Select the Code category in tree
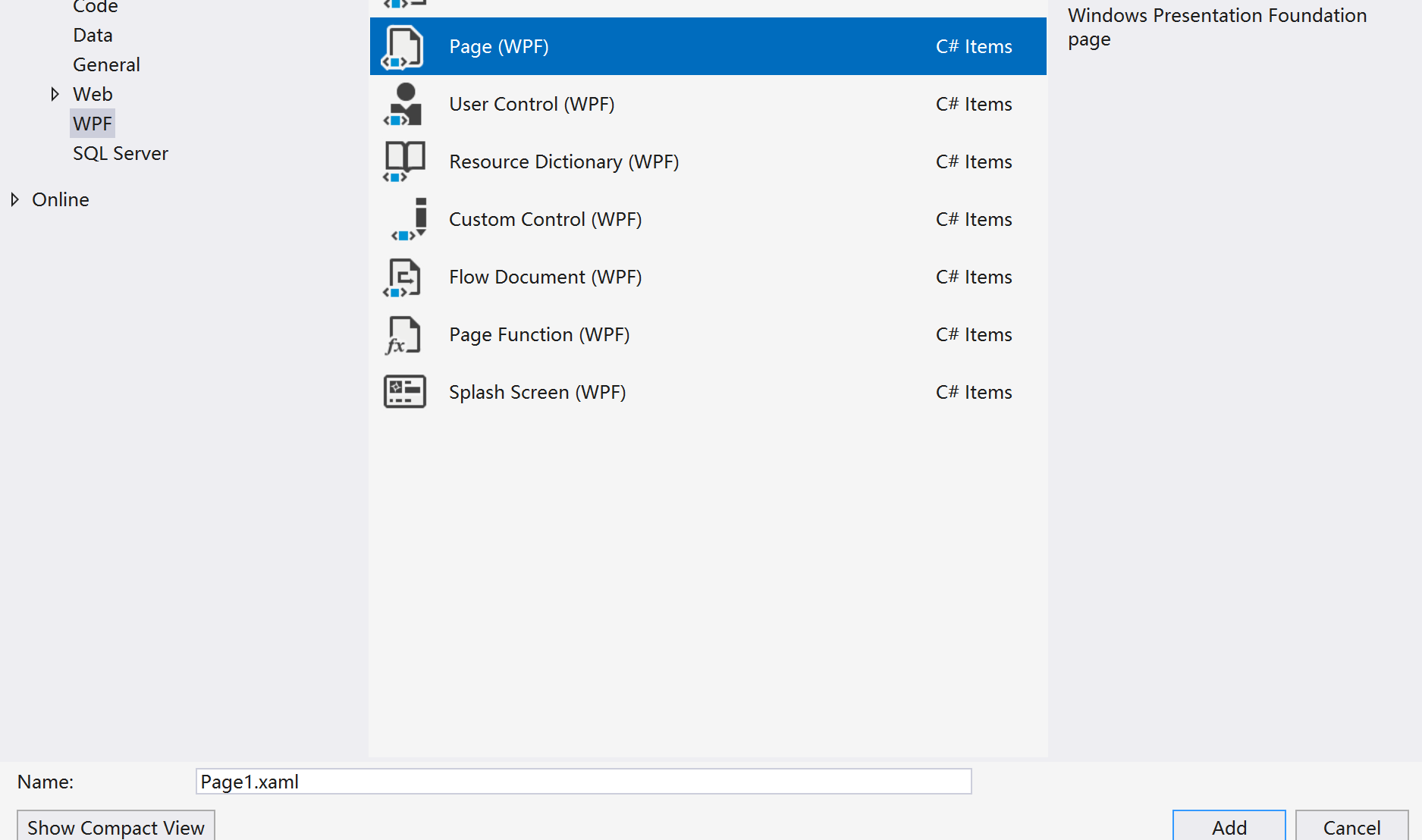Image resolution: width=1422 pixels, height=840 pixels. [x=95, y=7]
